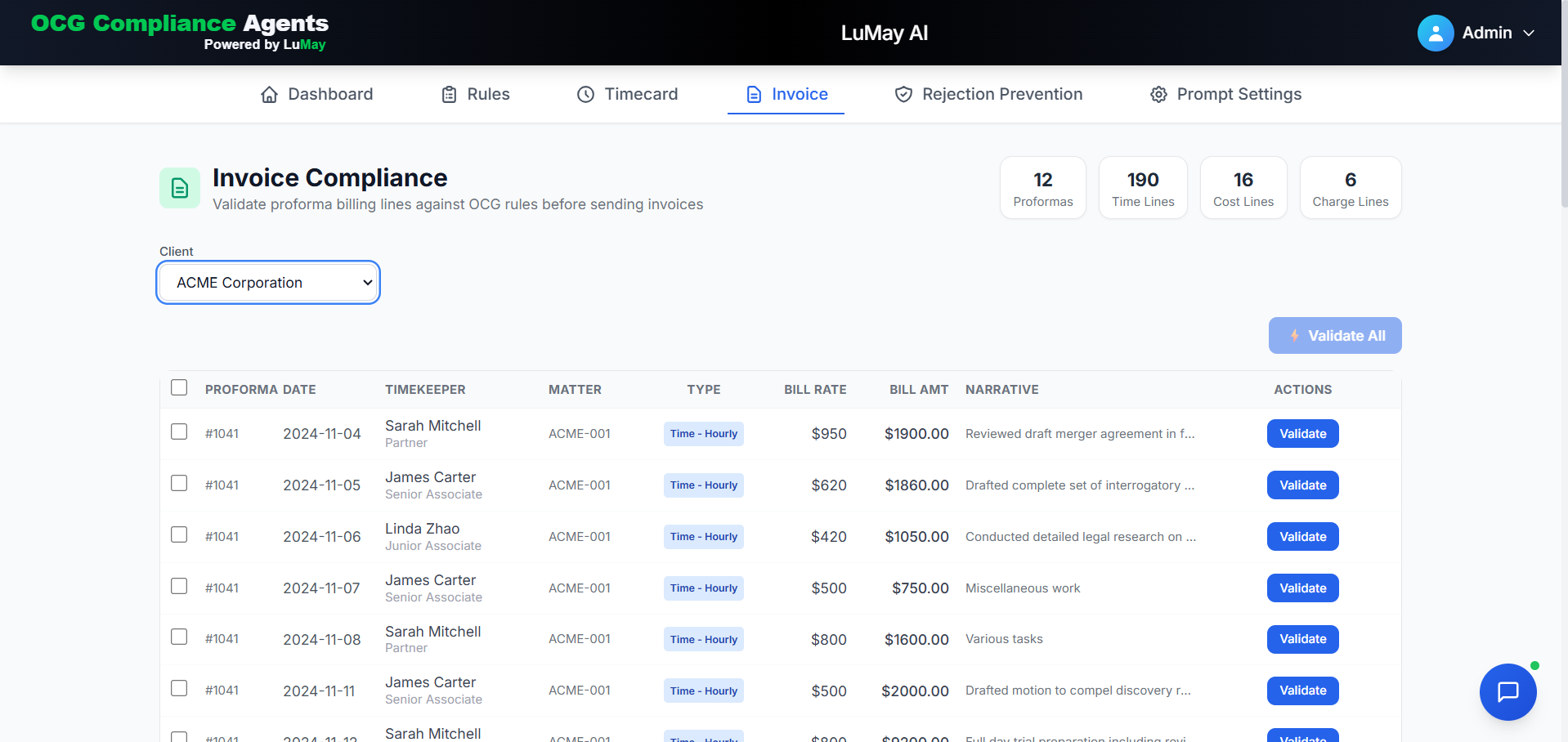This screenshot has width=1568, height=742.
Task: Validate the Miscellaneous work line
Action: [1302, 588]
